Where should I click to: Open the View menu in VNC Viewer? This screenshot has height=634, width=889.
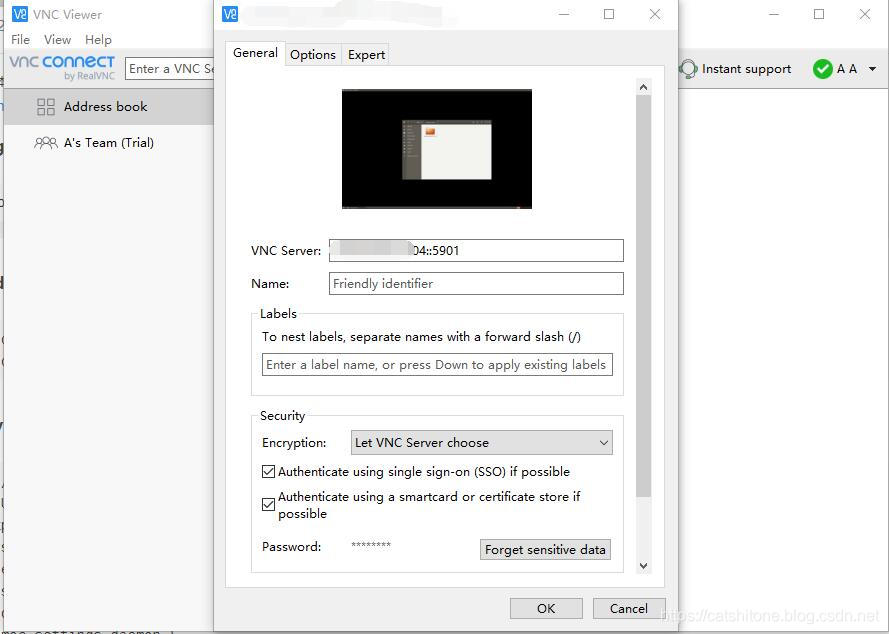click(x=57, y=40)
